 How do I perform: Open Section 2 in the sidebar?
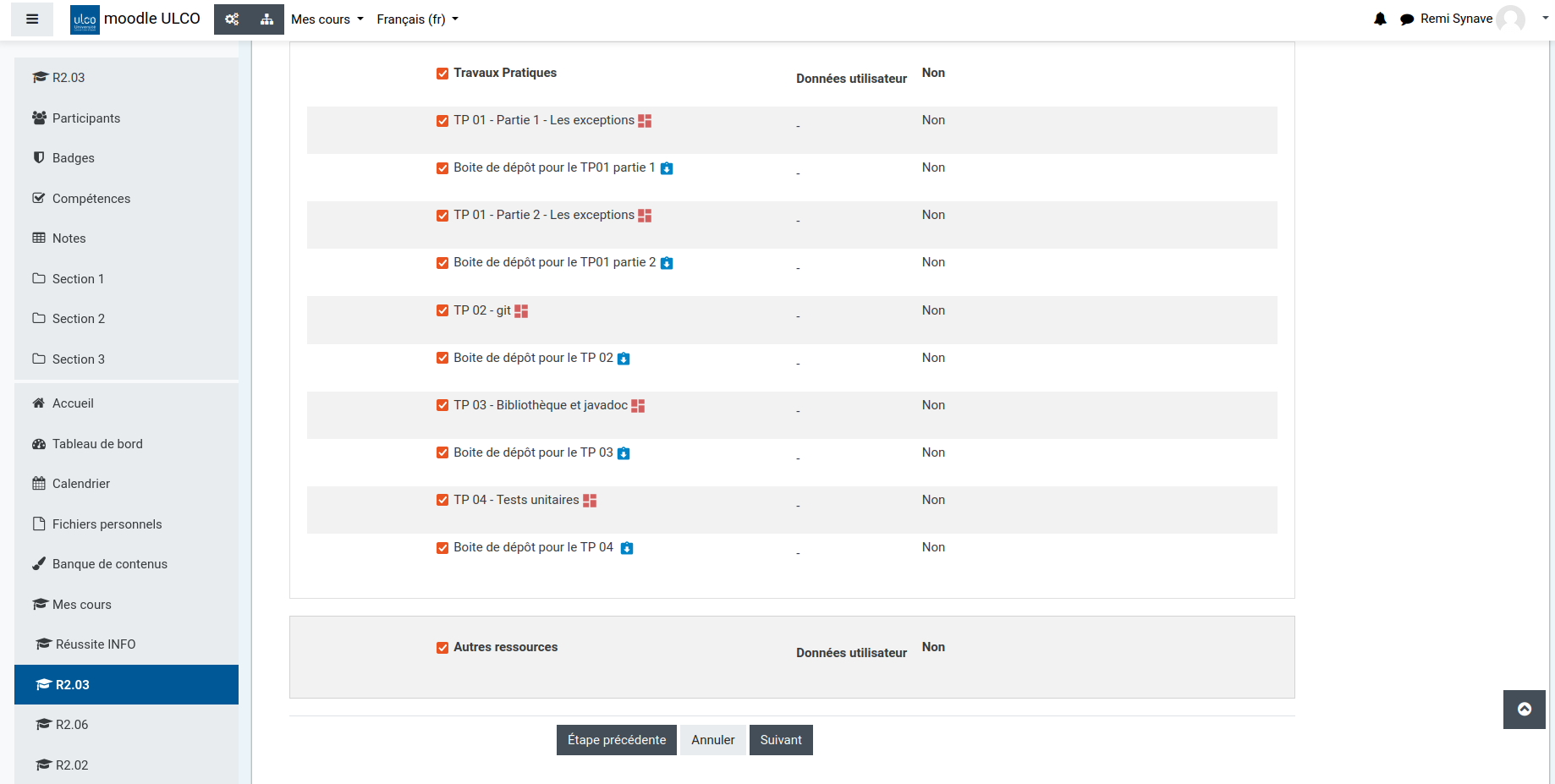pyautogui.click(x=78, y=319)
